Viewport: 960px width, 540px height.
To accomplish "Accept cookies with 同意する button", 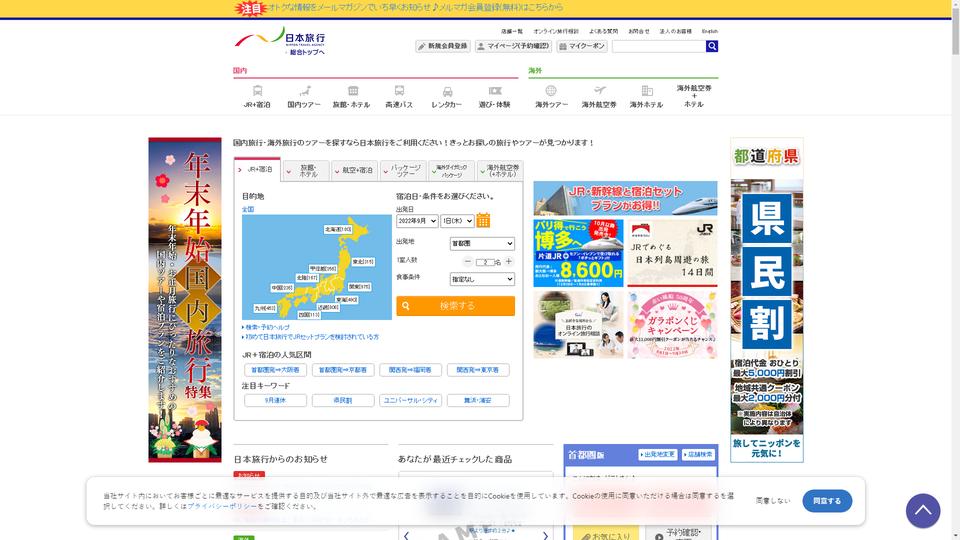I will tap(827, 501).
